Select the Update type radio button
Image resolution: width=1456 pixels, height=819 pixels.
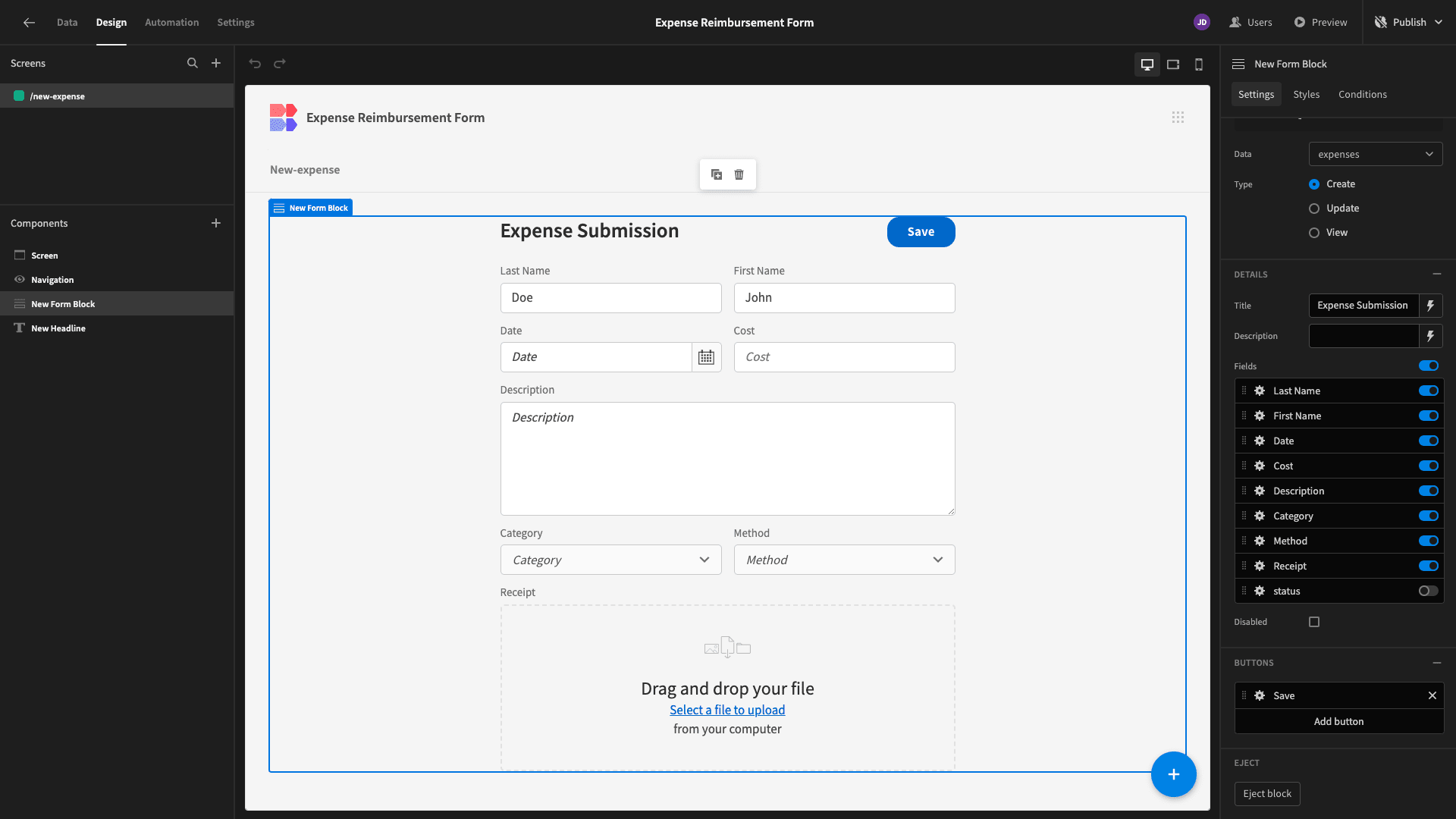1314,209
